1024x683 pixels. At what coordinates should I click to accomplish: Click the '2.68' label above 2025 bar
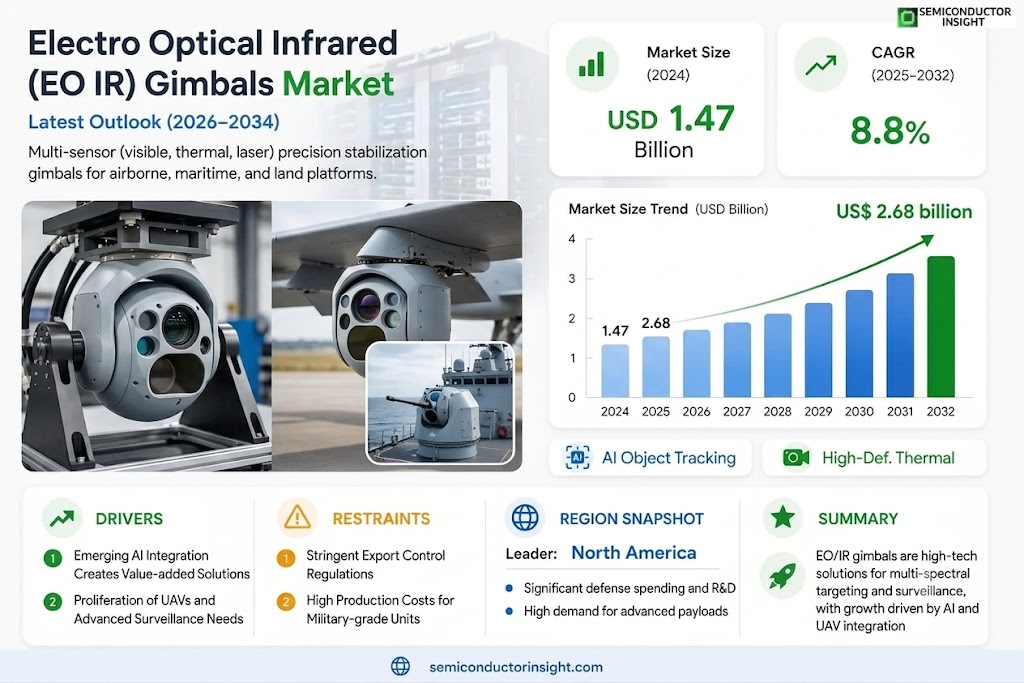coord(656,323)
